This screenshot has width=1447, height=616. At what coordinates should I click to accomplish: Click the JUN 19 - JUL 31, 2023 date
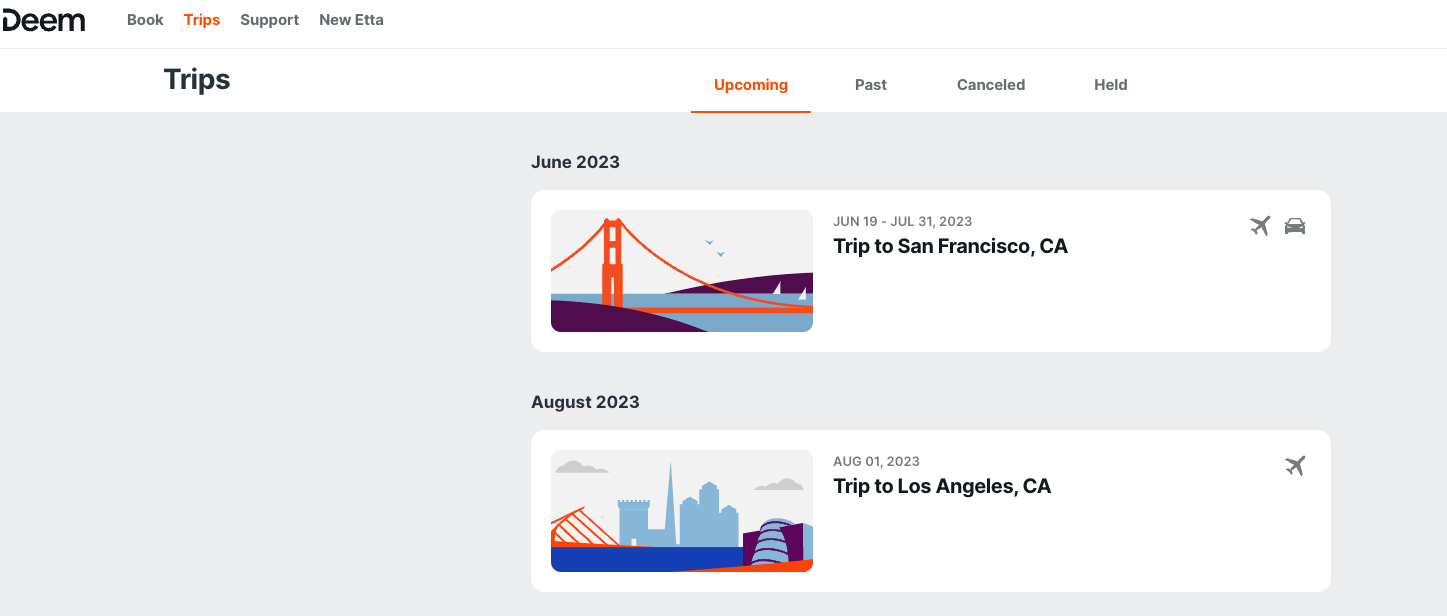coord(902,221)
